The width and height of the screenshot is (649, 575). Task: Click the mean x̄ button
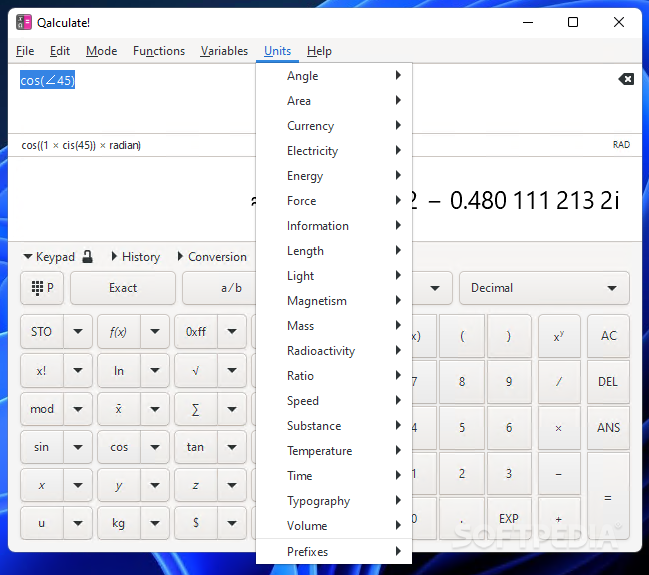(x=119, y=409)
